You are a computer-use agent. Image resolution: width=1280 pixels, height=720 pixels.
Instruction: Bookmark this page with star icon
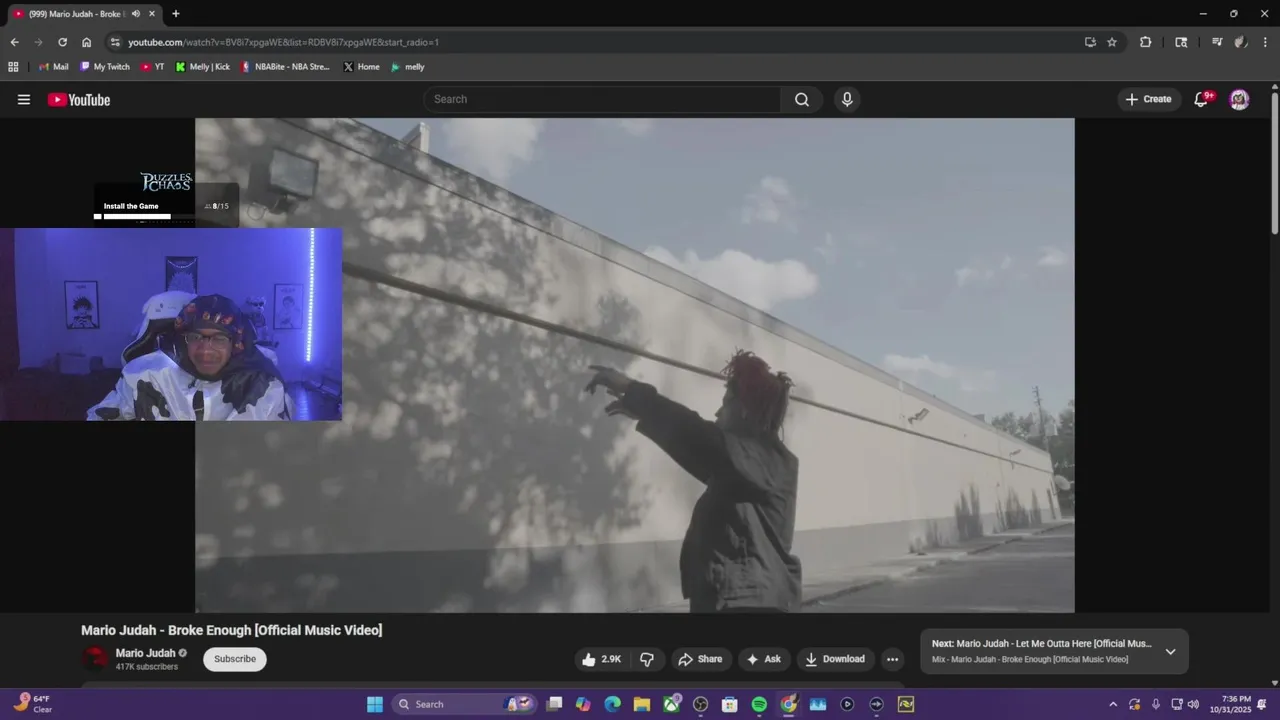click(1112, 42)
